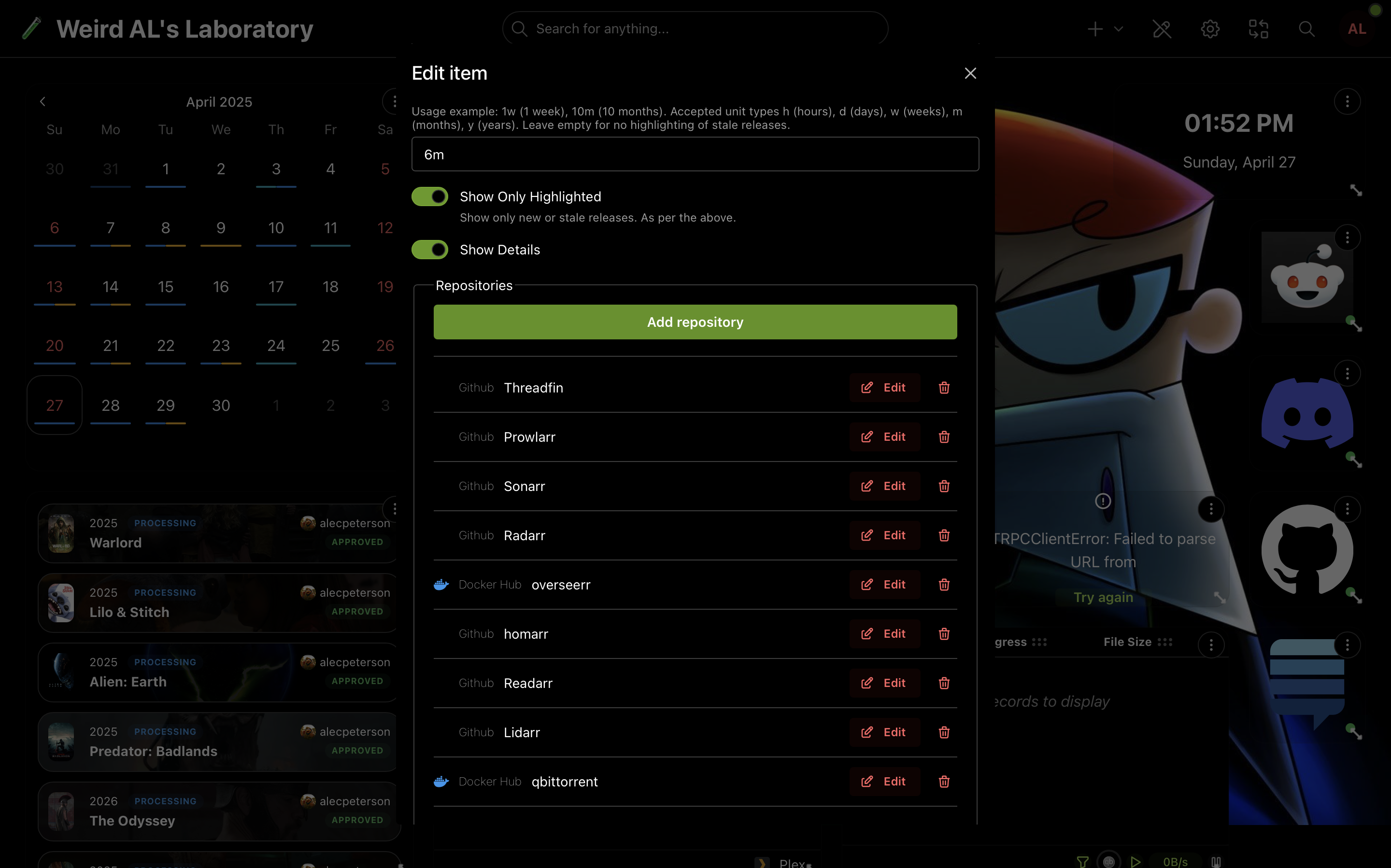Edit the Sonarr repository
1391x868 pixels.
[884, 486]
